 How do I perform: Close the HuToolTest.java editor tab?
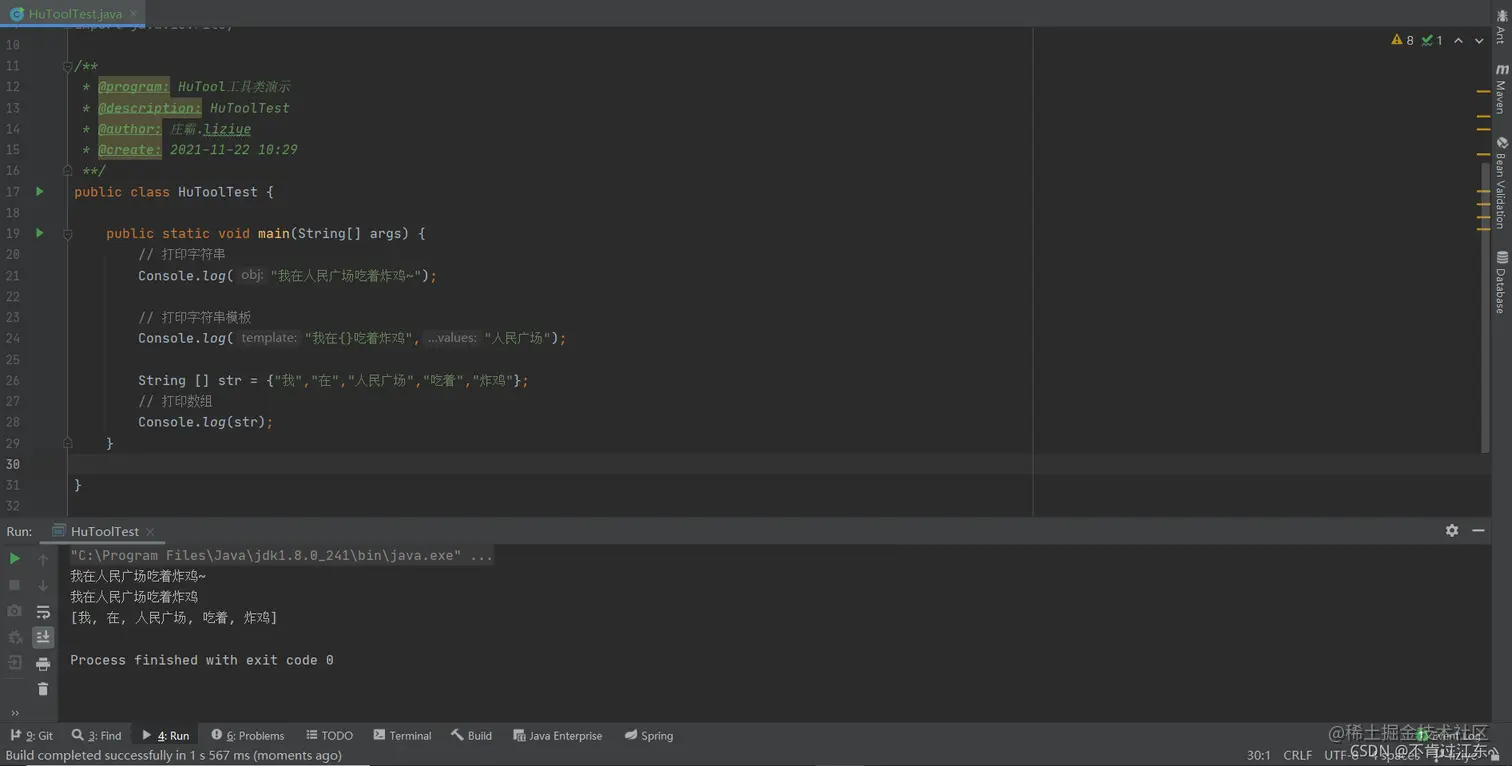pos(134,14)
